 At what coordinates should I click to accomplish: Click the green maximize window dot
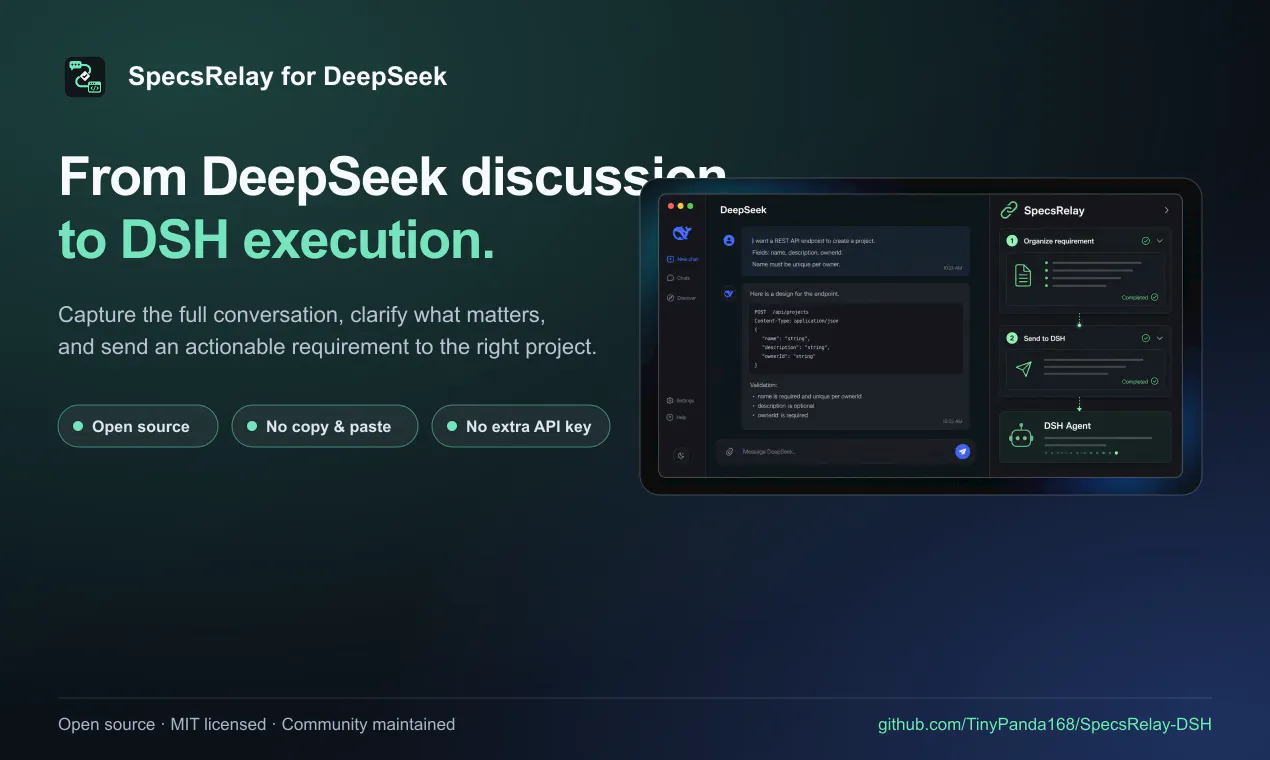[x=690, y=206]
